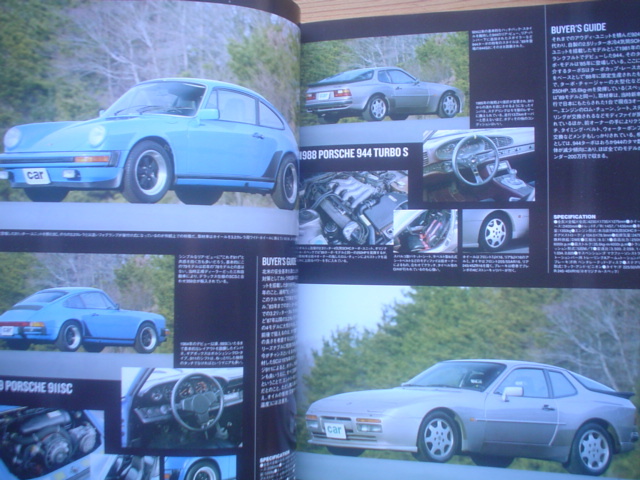
Task: Click the 944 red seat detail photo
Action: point(425,231)
